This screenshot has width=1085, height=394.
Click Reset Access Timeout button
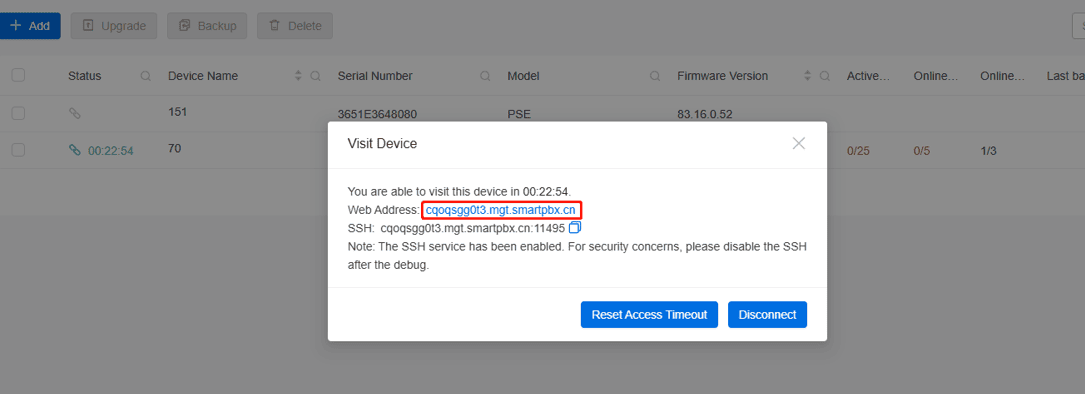pyautogui.click(x=649, y=314)
